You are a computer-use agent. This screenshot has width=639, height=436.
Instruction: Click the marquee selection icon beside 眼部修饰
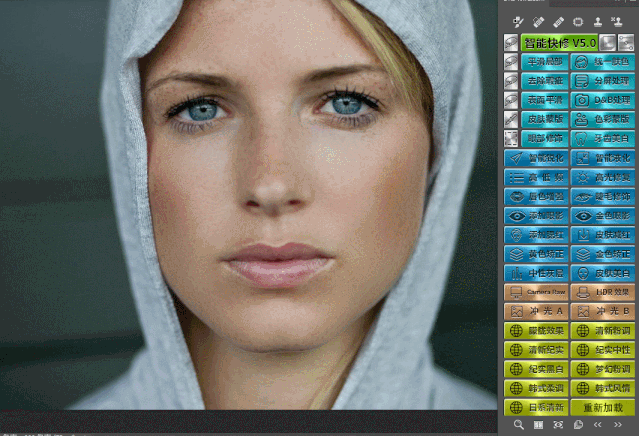[511, 139]
